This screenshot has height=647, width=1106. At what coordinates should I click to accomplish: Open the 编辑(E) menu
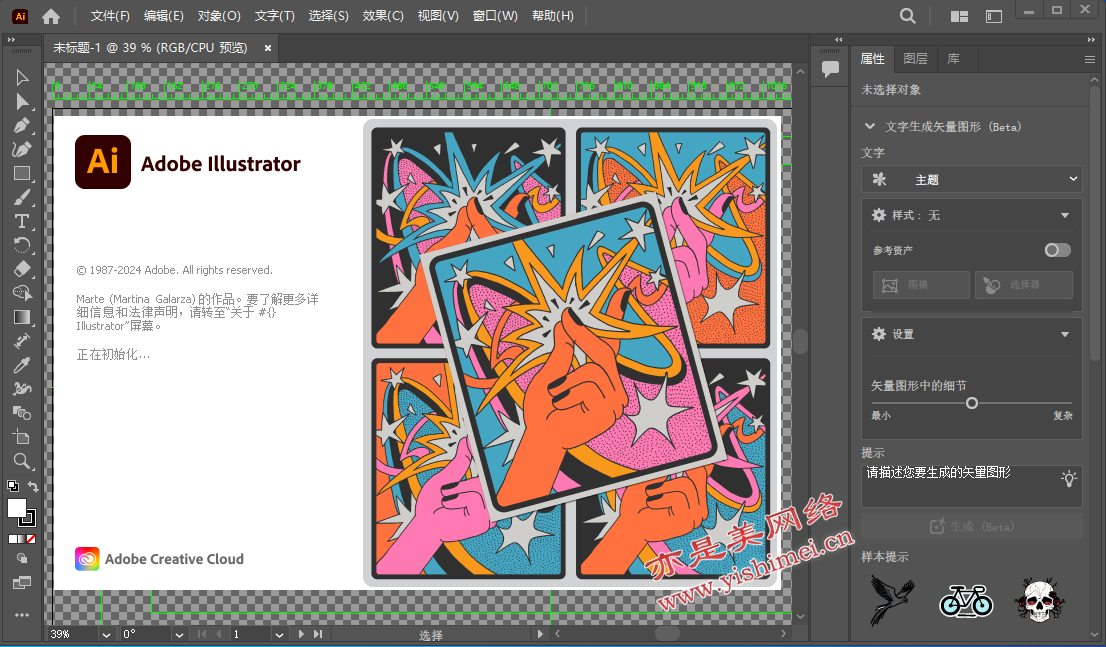[164, 16]
